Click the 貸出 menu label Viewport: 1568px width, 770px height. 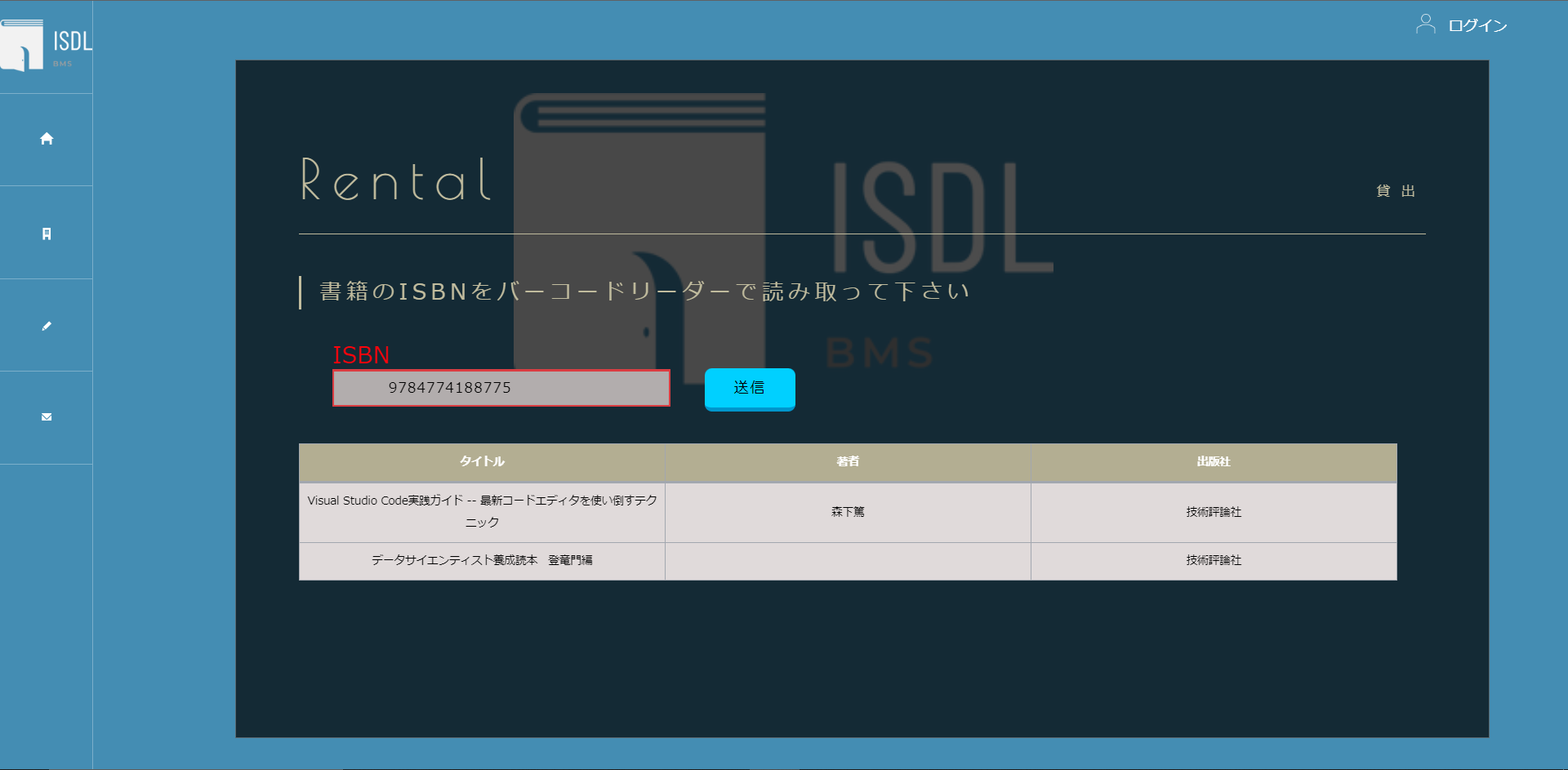click(1395, 190)
